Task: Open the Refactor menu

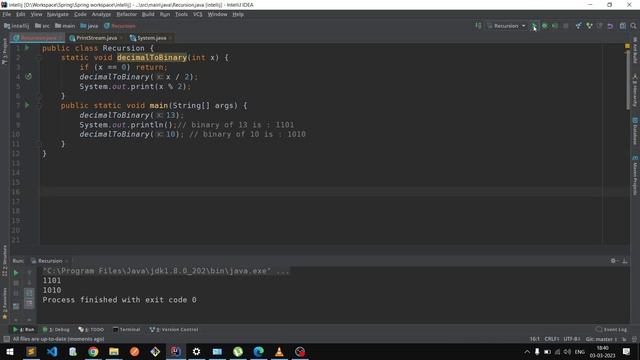Action: (127, 14)
